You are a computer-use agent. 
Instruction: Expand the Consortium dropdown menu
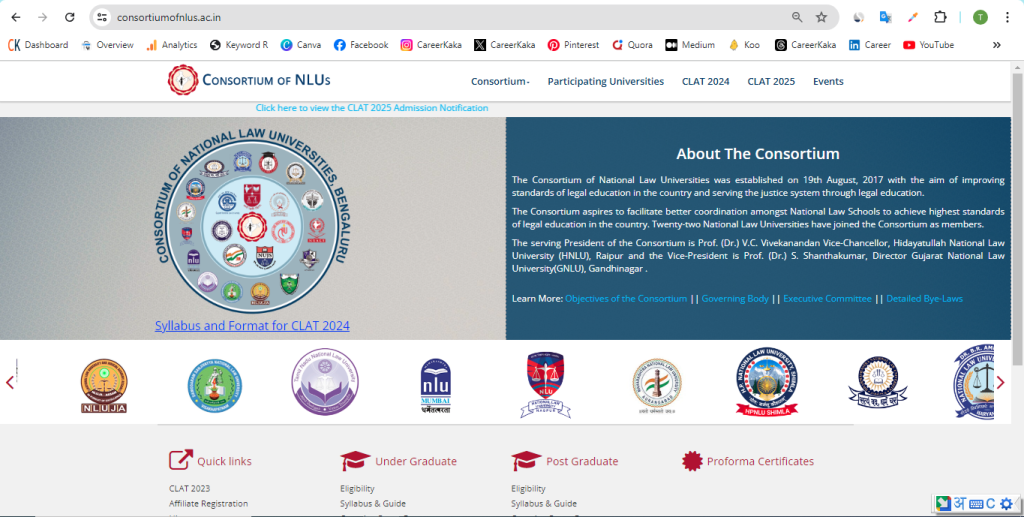coord(500,81)
